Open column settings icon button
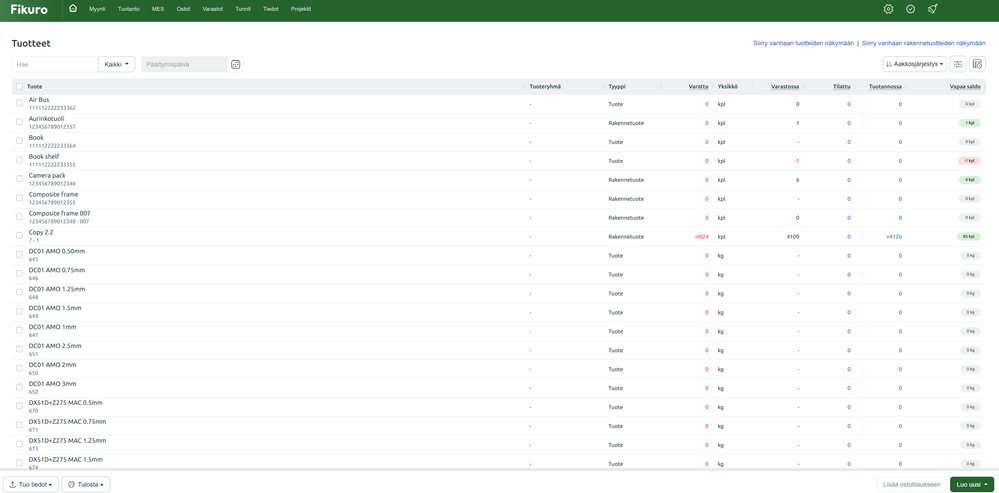The image size is (999, 493). pos(977,64)
